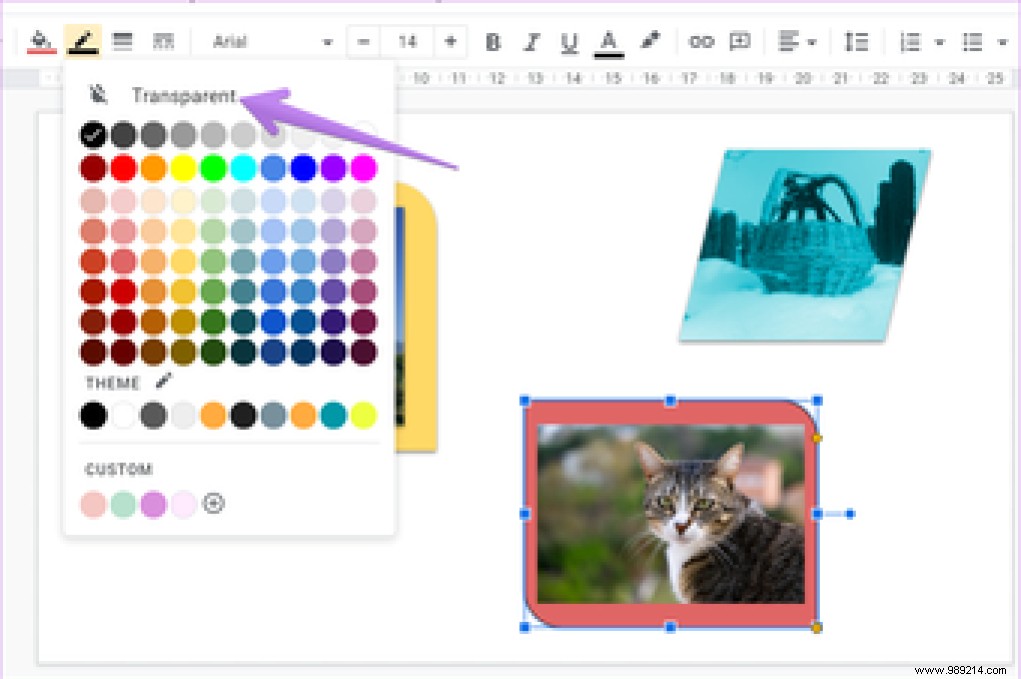Viewport: 1021px width, 679px height.
Task: Open the line spacing icon
Action: pos(856,41)
